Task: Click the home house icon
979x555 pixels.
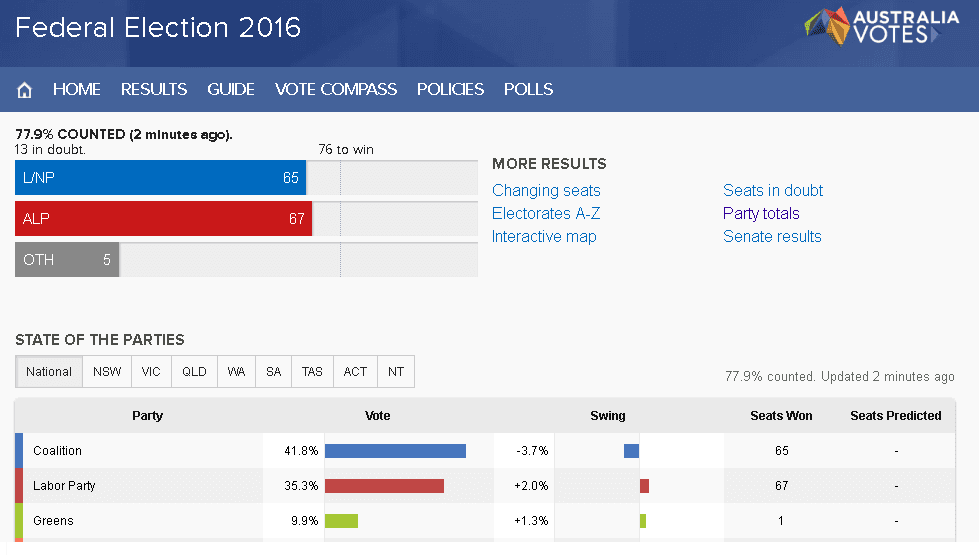Action: [x=24, y=90]
